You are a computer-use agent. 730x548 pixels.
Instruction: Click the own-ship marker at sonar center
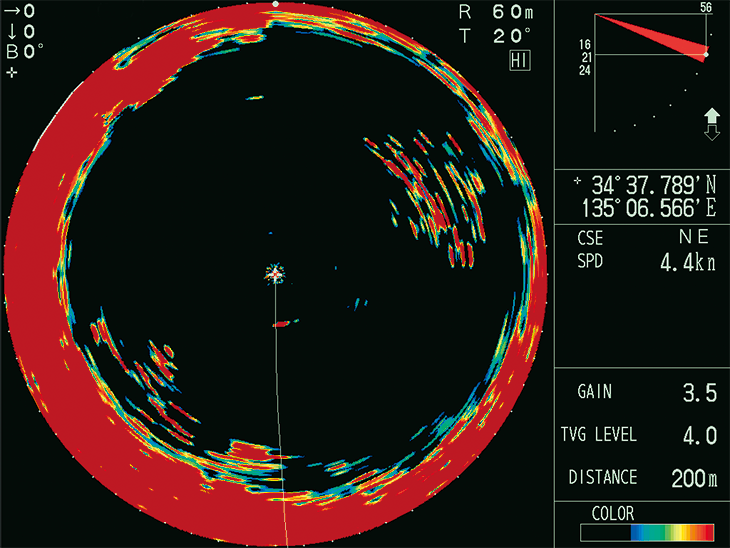click(275, 272)
